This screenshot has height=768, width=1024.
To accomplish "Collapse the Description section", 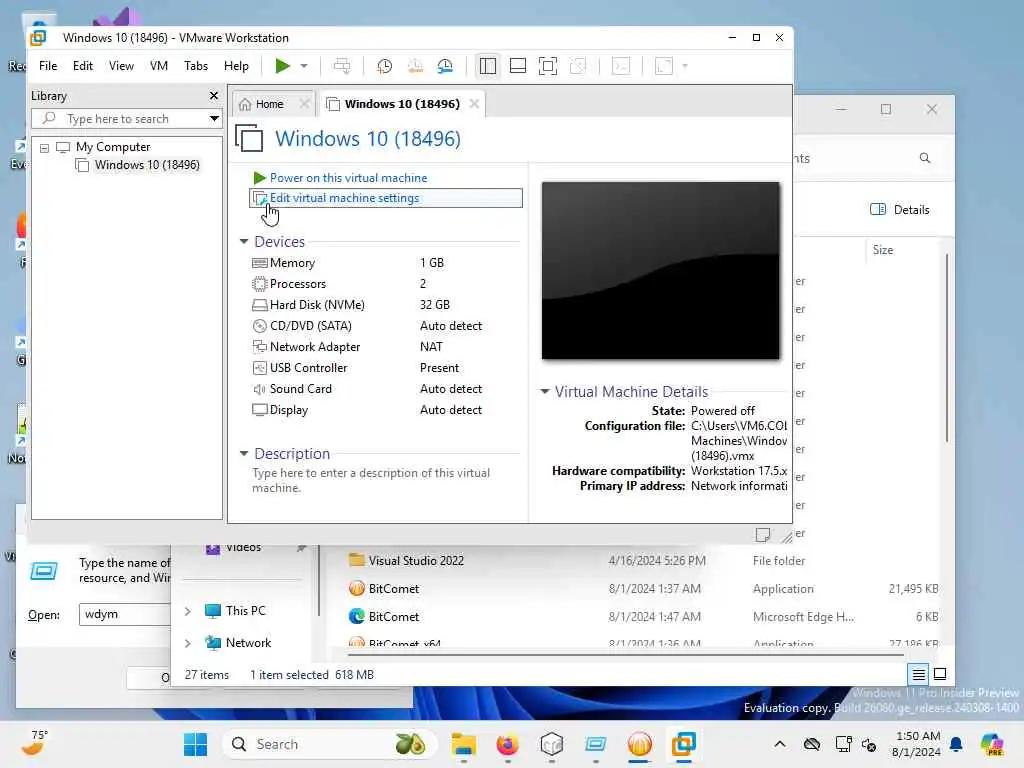I will point(244,453).
